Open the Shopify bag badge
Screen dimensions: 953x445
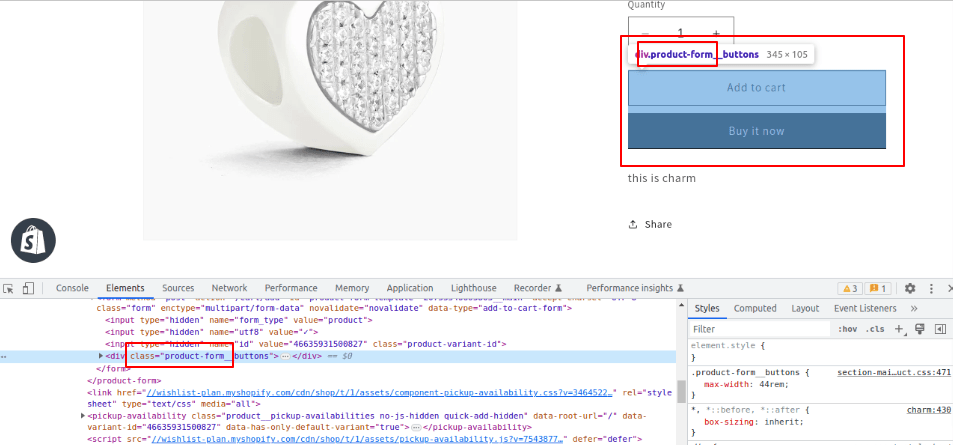[33, 240]
